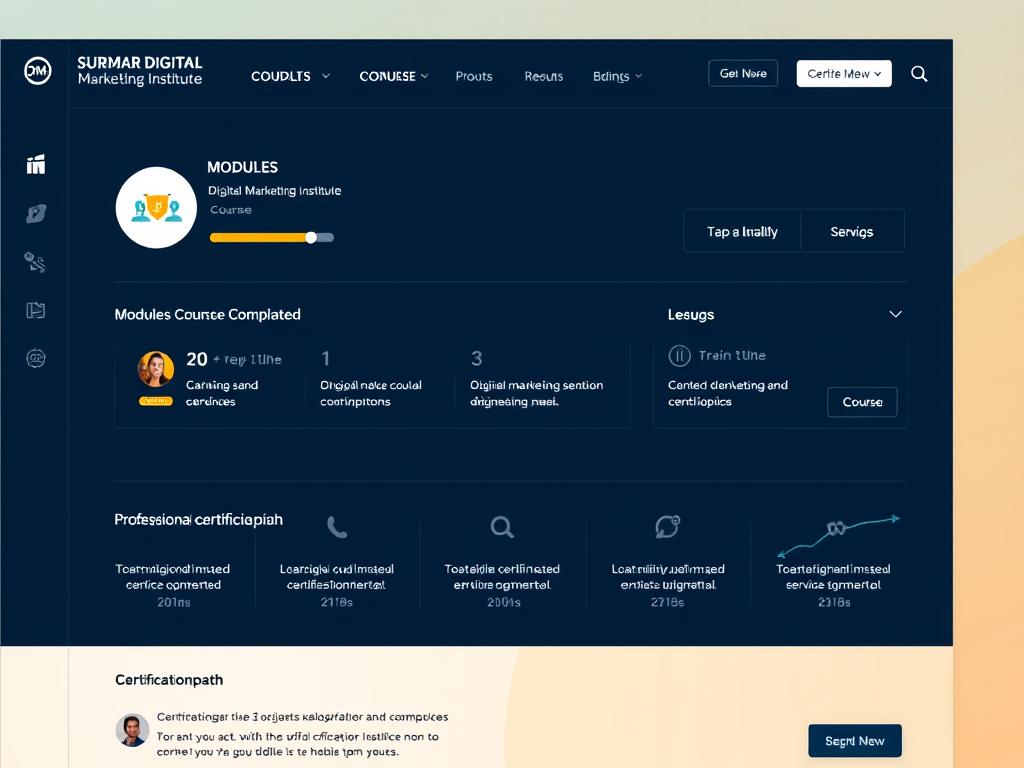Open the Bdings dropdown menu
Screen dimensions: 1024x768
point(617,76)
